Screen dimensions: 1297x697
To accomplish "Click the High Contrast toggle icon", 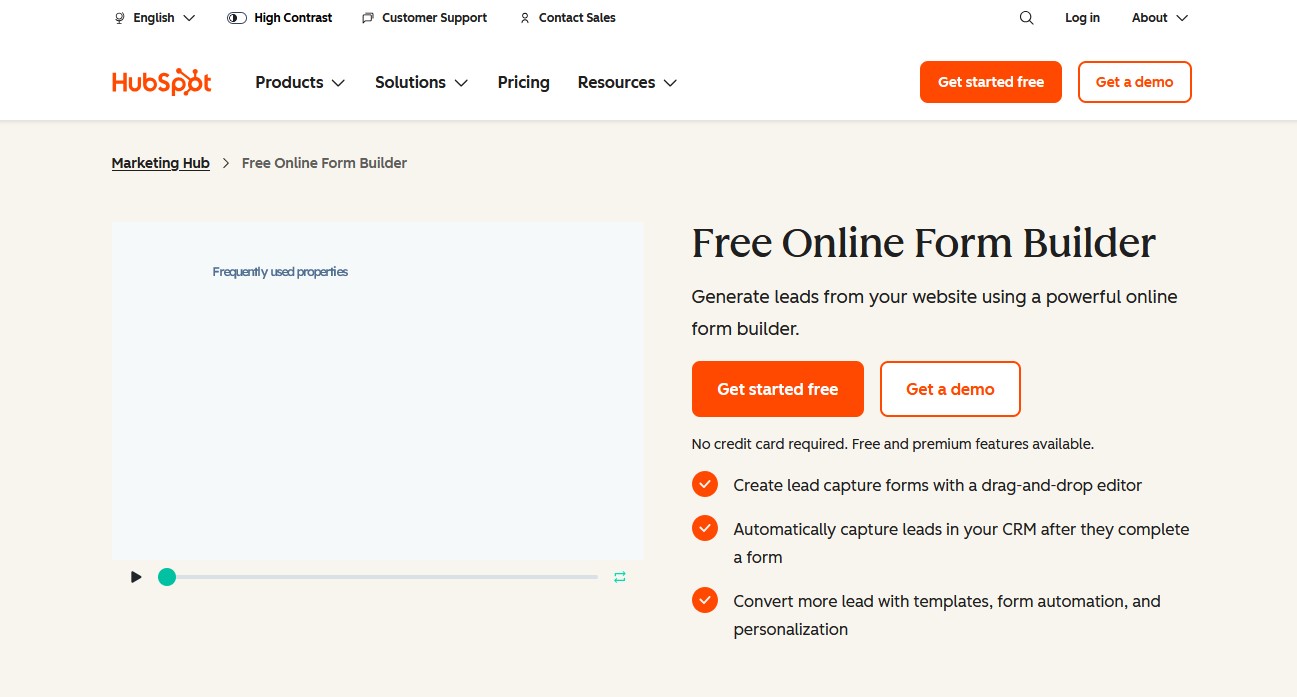I will pos(237,18).
